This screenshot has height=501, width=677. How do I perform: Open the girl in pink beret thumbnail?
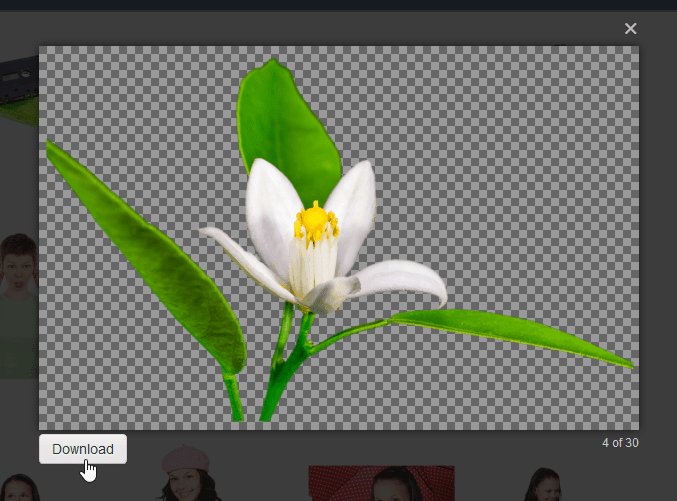tap(189, 473)
